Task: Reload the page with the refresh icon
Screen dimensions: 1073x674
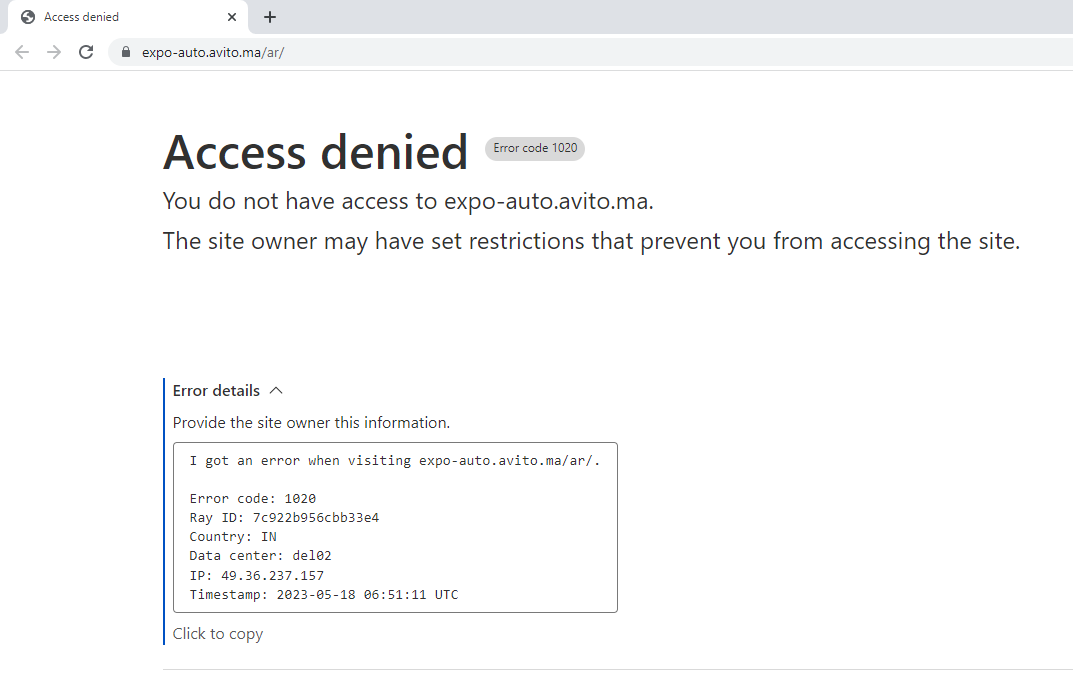Action: coord(86,52)
